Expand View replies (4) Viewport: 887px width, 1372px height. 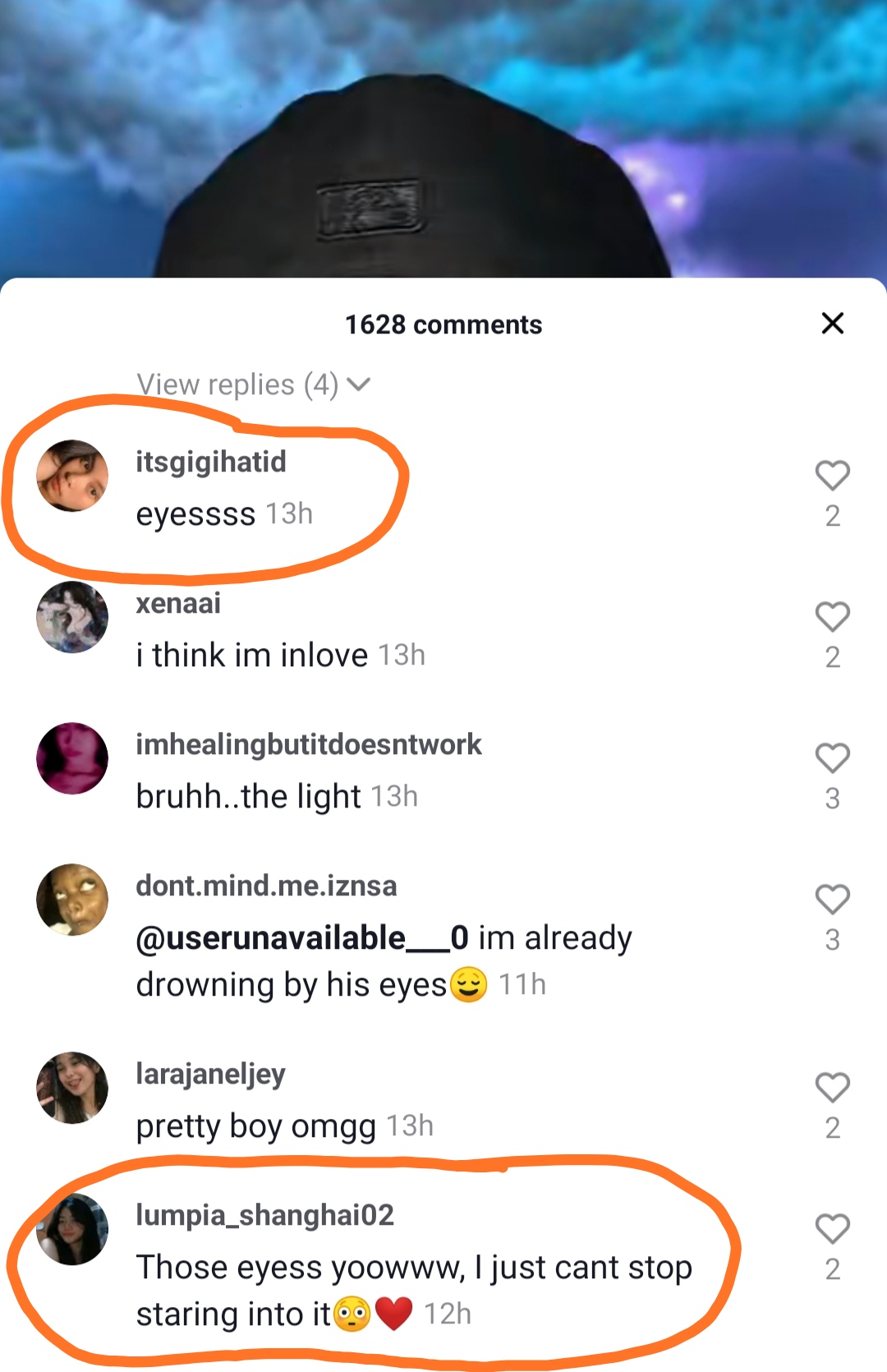pos(253,384)
